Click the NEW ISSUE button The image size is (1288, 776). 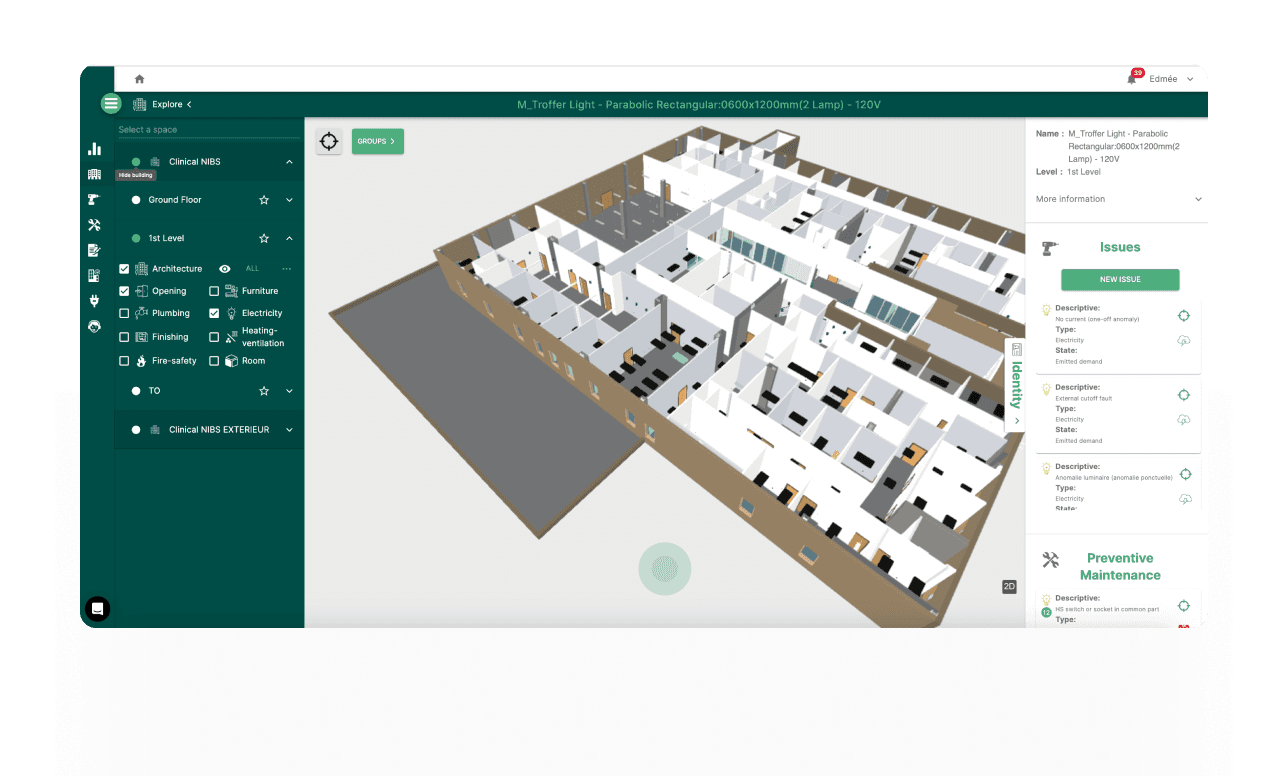(1120, 279)
